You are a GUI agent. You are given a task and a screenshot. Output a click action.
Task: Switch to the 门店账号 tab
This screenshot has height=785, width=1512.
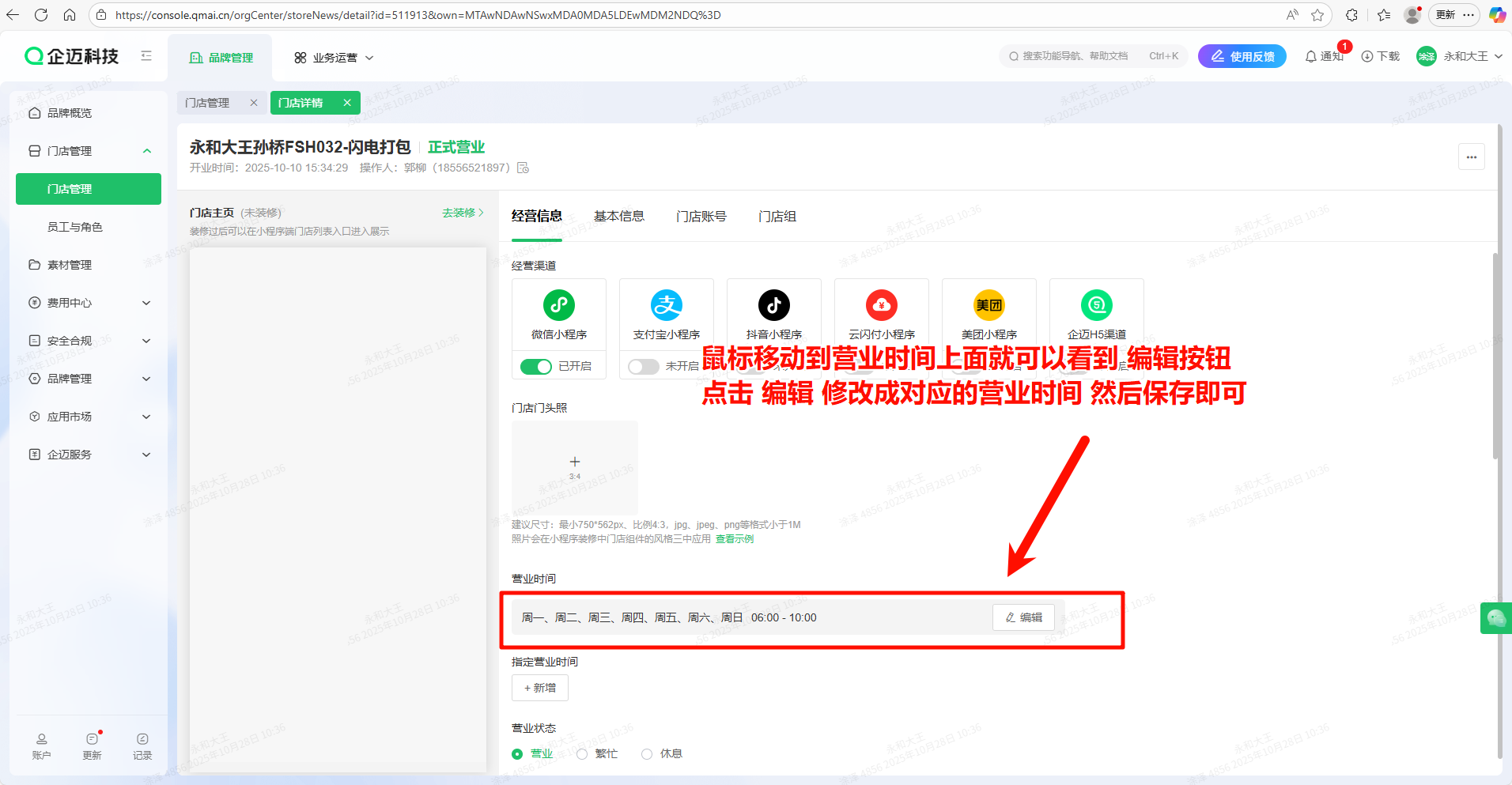[701, 217]
